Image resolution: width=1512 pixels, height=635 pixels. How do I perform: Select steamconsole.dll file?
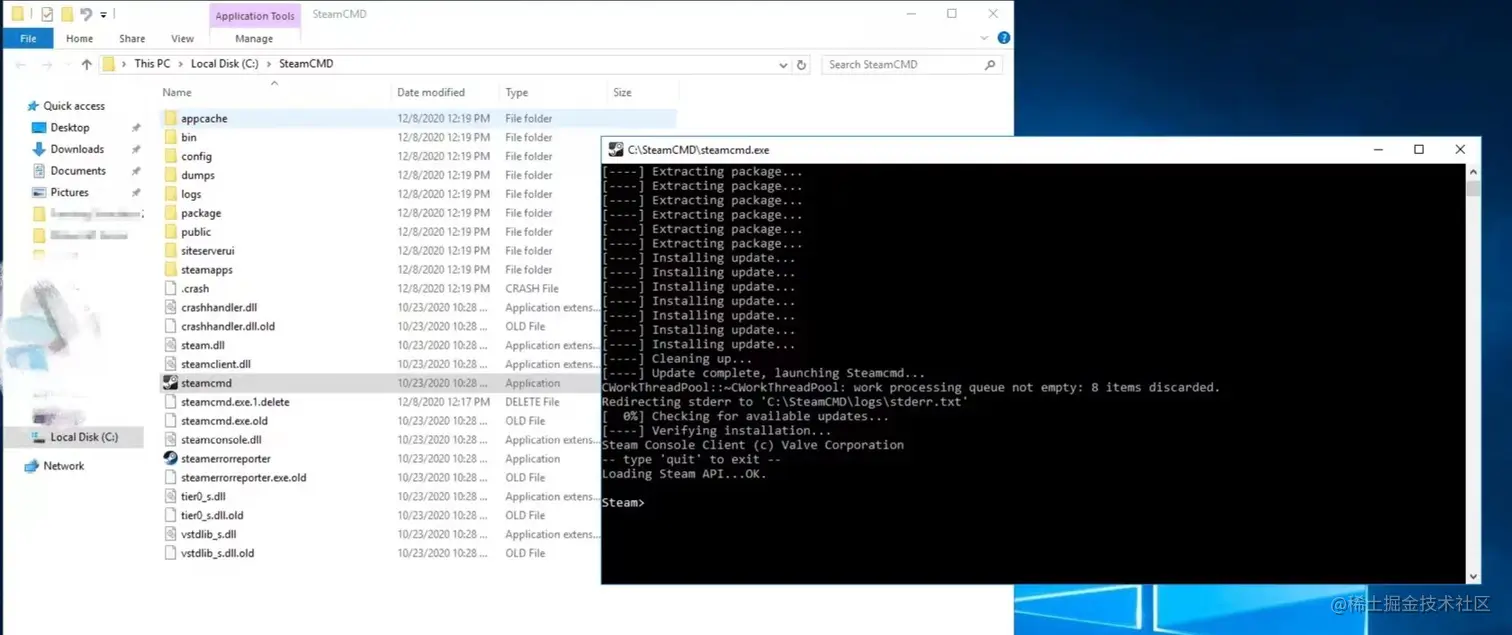tap(221, 440)
